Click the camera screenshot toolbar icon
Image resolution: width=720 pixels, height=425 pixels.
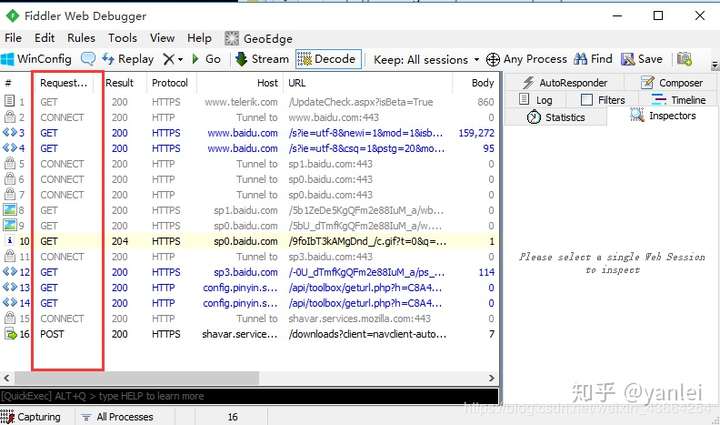coord(684,59)
